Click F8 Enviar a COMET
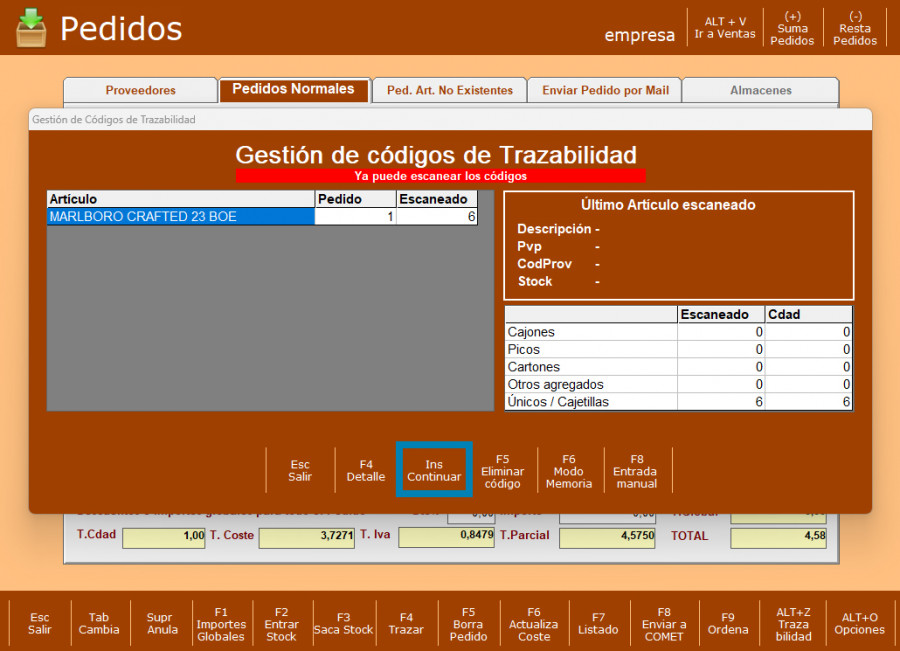The width and height of the screenshot is (900, 651). point(664,623)
